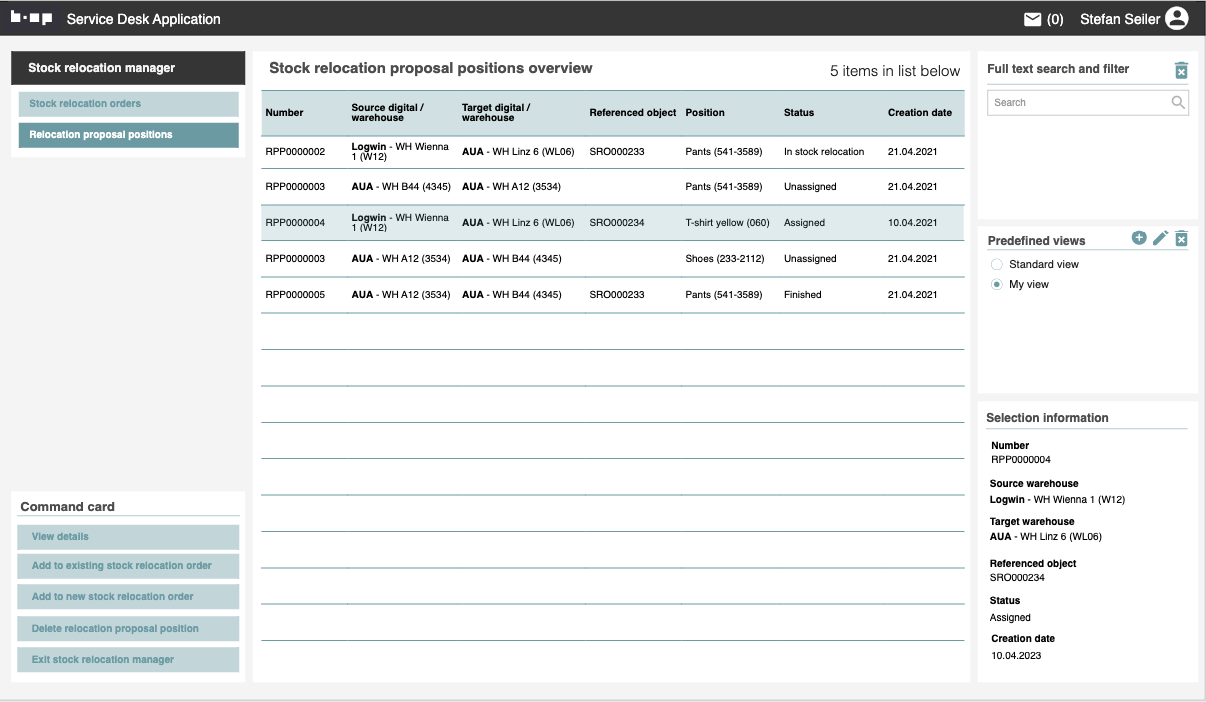Sort by the Creation date column header
1206x702 pixels.
coord(919,113)
